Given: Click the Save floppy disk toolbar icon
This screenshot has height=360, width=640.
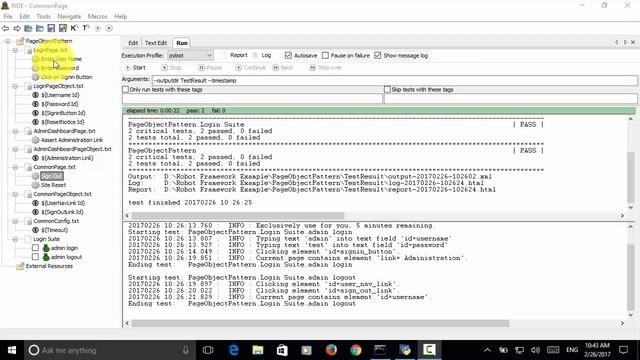Looking at the screenshot, I should (x=51, y=28).
